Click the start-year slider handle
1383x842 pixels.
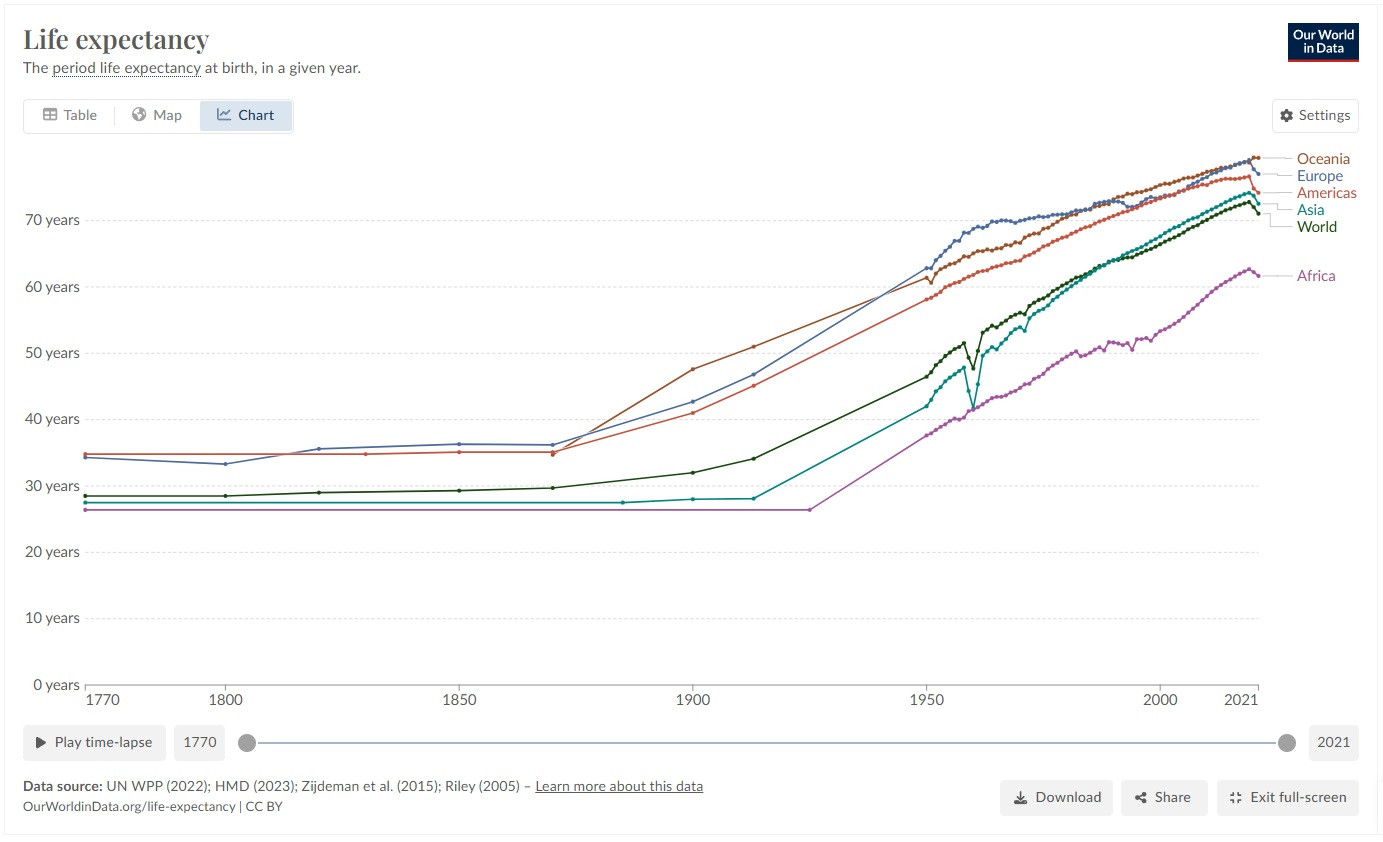click(246, 743)
